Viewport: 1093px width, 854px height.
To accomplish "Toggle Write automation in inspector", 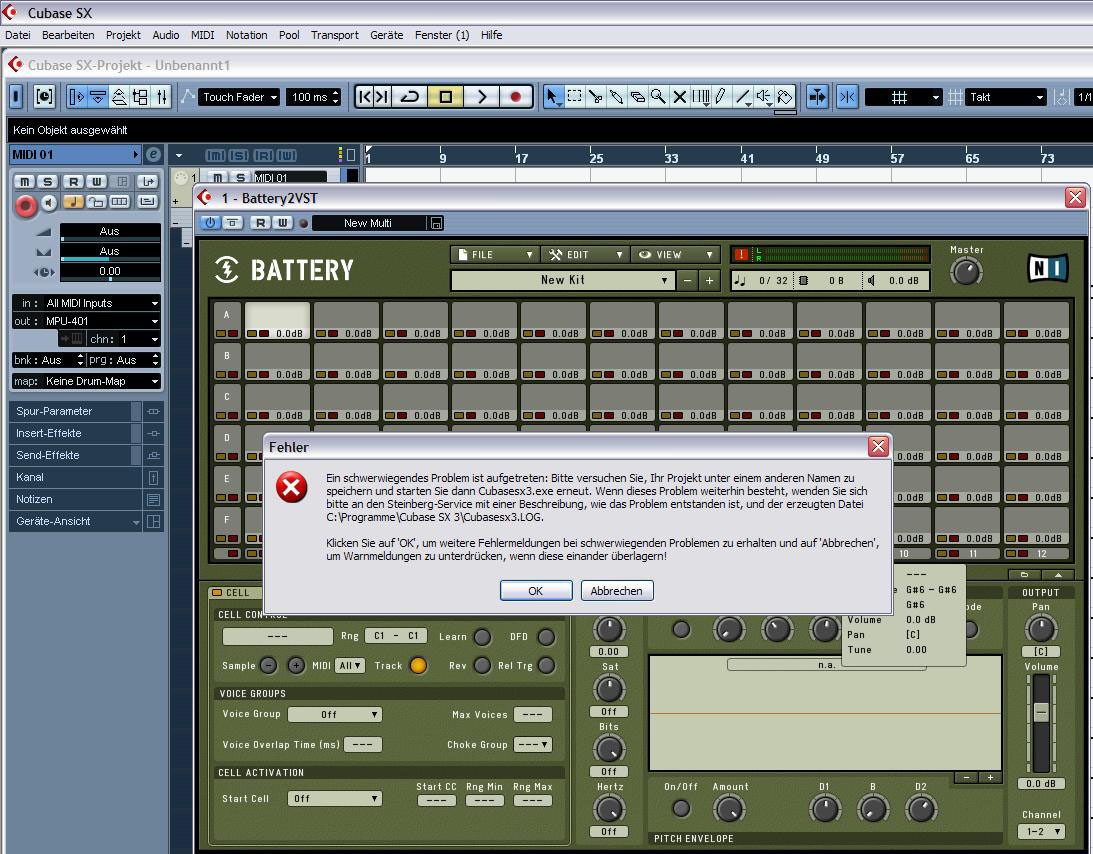I will tap(97, 181).
